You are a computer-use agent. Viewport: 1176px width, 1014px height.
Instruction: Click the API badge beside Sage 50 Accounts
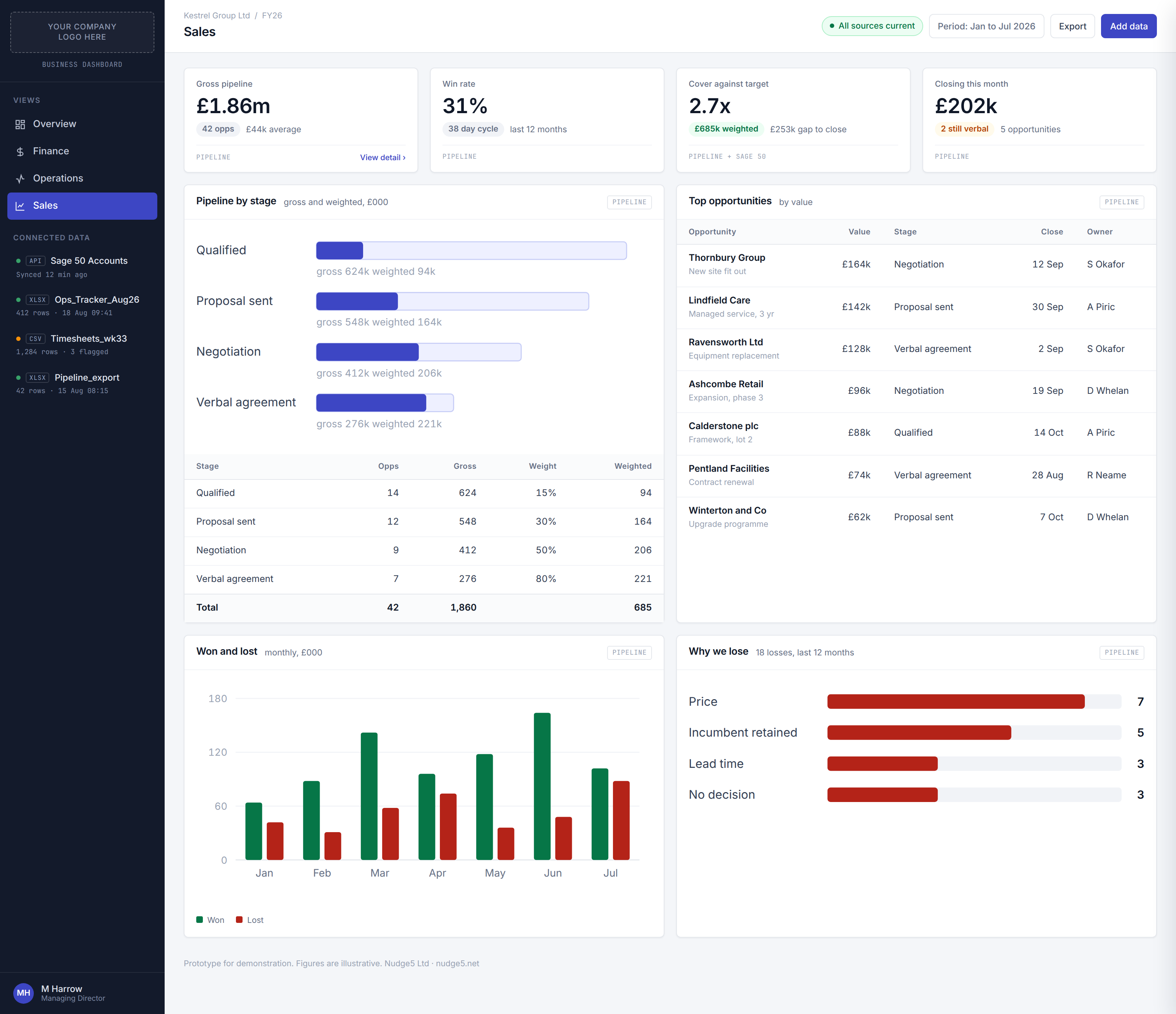click(36, 261)
